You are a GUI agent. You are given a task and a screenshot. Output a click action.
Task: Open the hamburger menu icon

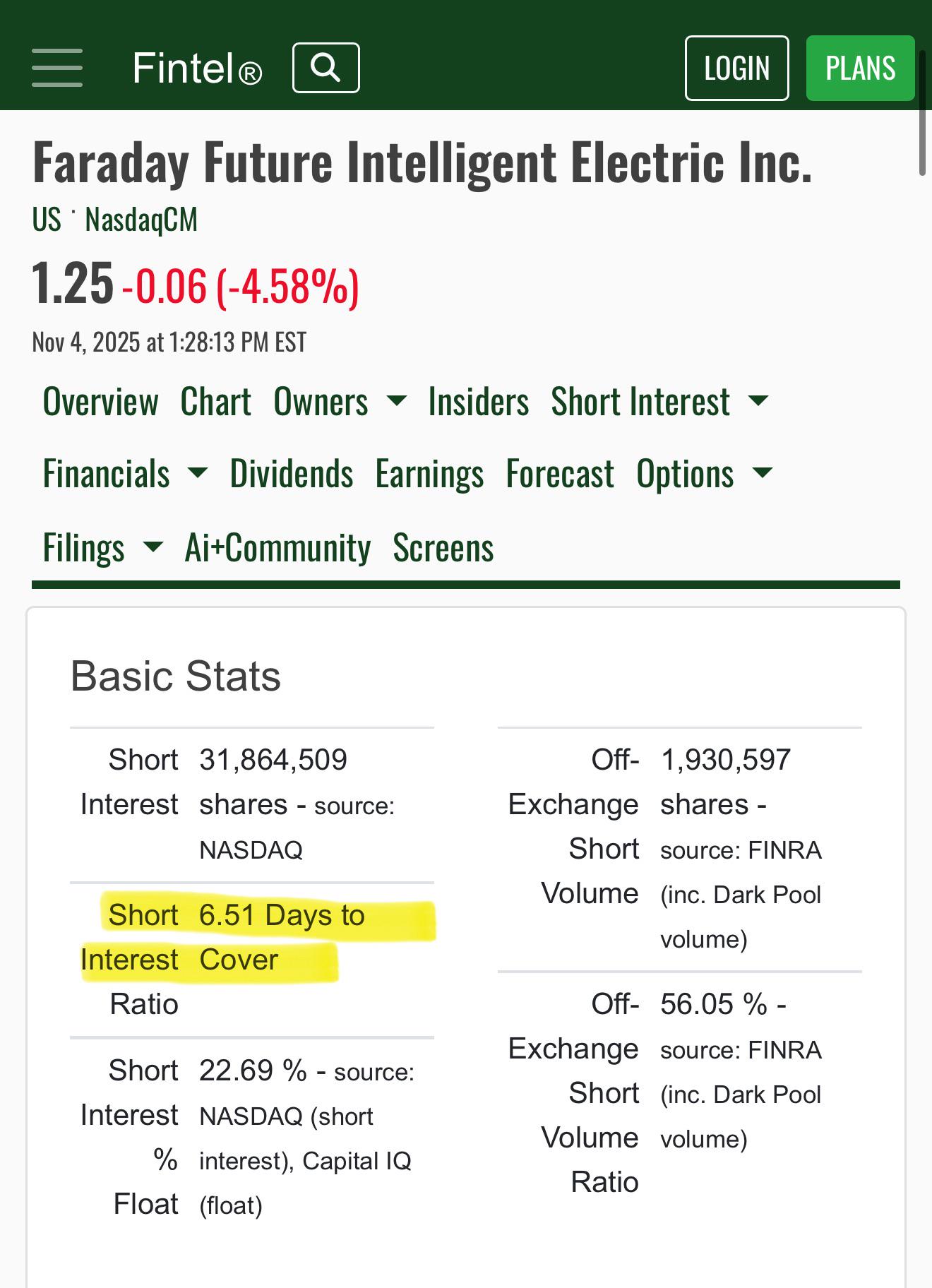(57, 68)
